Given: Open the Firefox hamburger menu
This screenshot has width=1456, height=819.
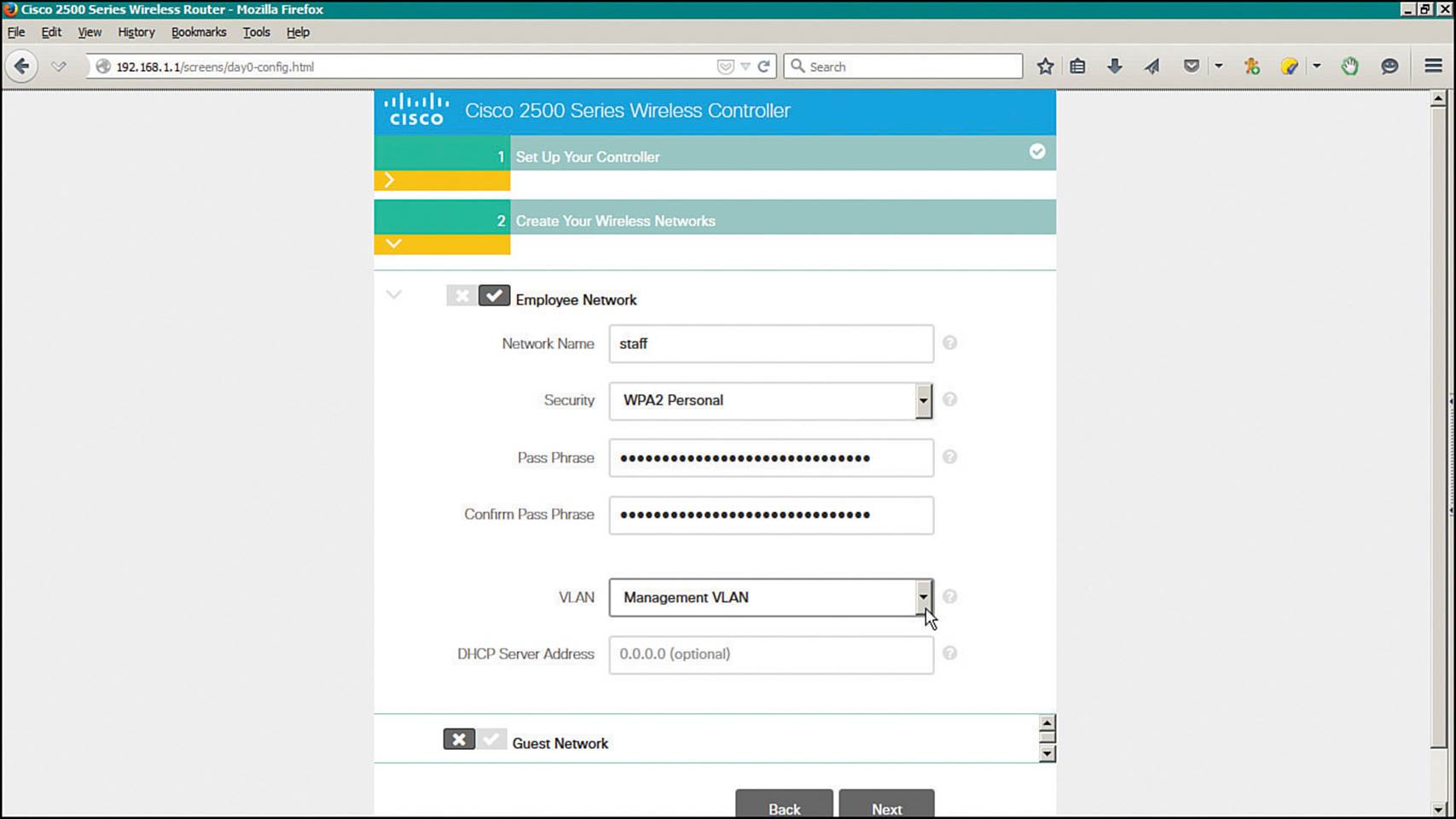Looking at the screenshot, I should pyautogui.click(x=1433, y=66).
